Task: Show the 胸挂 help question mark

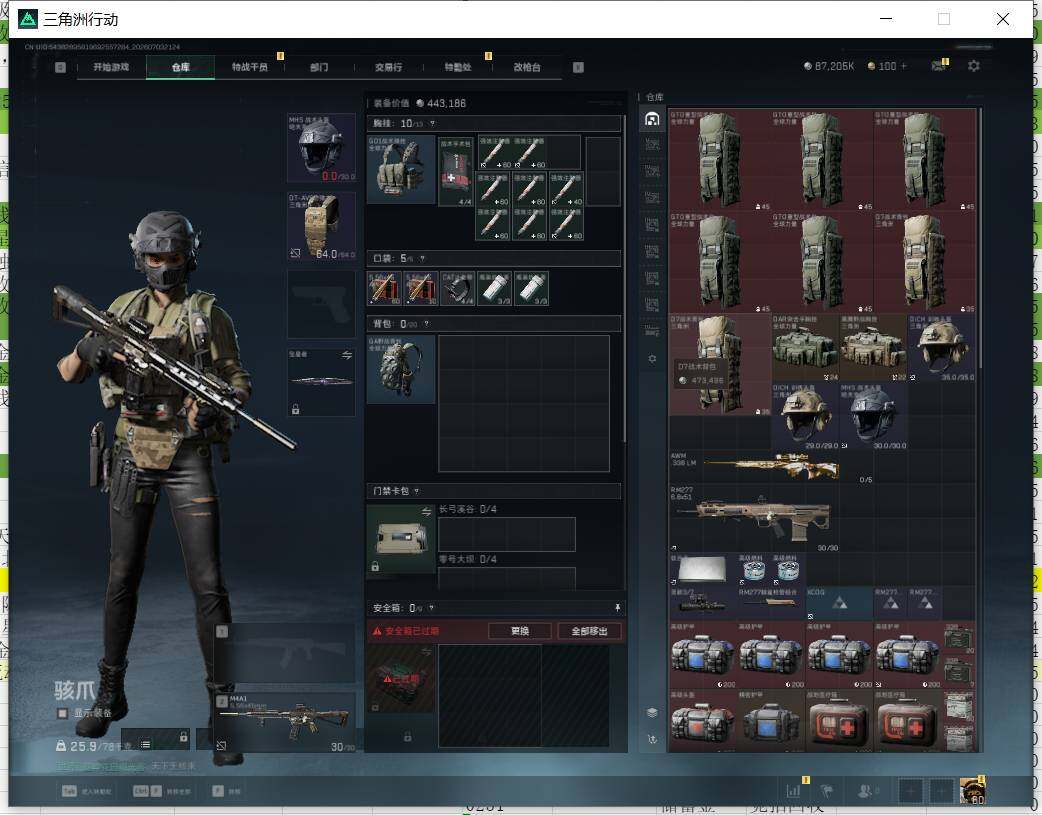Action: [432, 124]
